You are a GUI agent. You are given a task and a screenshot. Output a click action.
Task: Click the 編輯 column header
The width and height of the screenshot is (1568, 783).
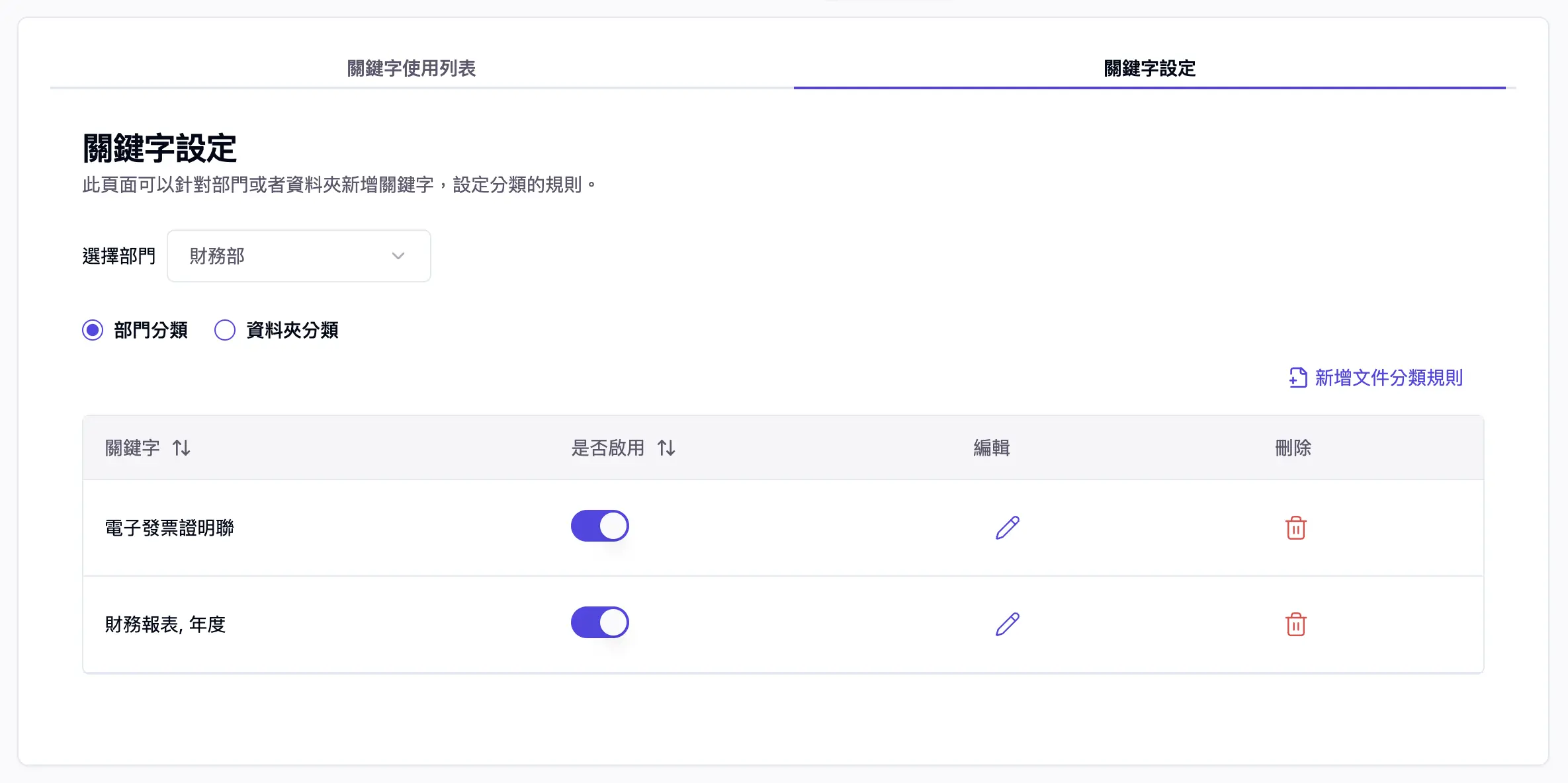click(x=990, y=448)
